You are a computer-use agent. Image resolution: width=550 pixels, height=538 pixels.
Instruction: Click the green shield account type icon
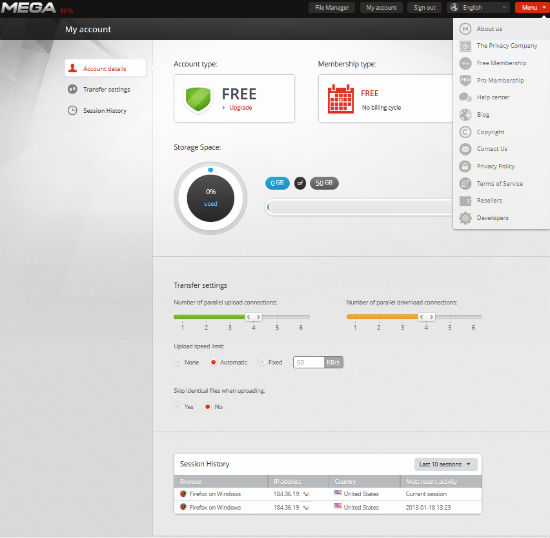(198, 99)
